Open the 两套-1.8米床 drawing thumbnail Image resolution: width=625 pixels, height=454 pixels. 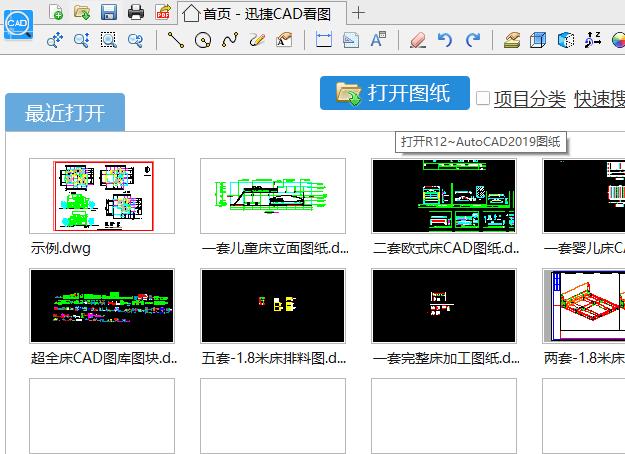tap(584, 306)
